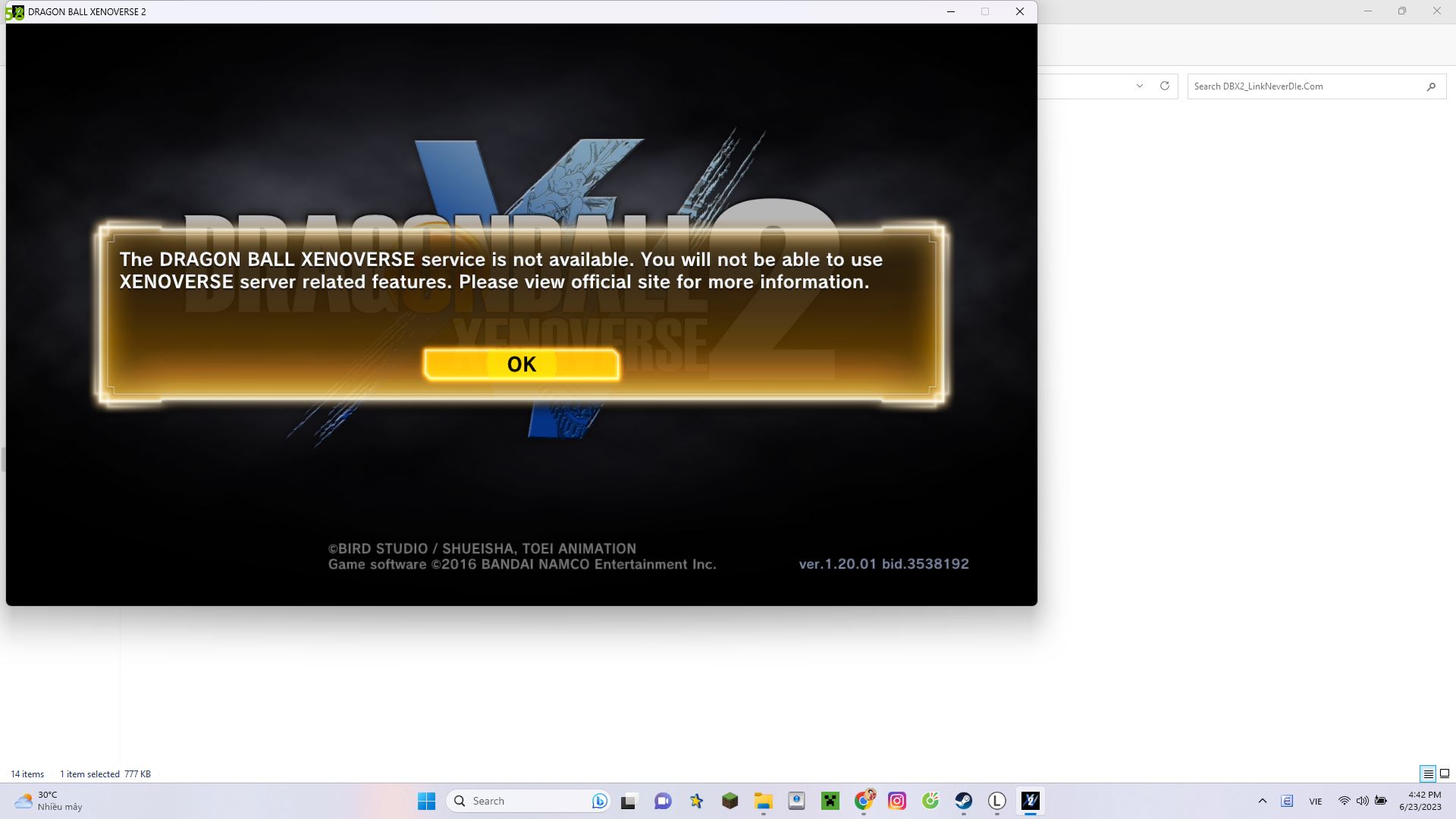
Task: Click the Bing icon in the search box
Action: [x=599, y=801]
